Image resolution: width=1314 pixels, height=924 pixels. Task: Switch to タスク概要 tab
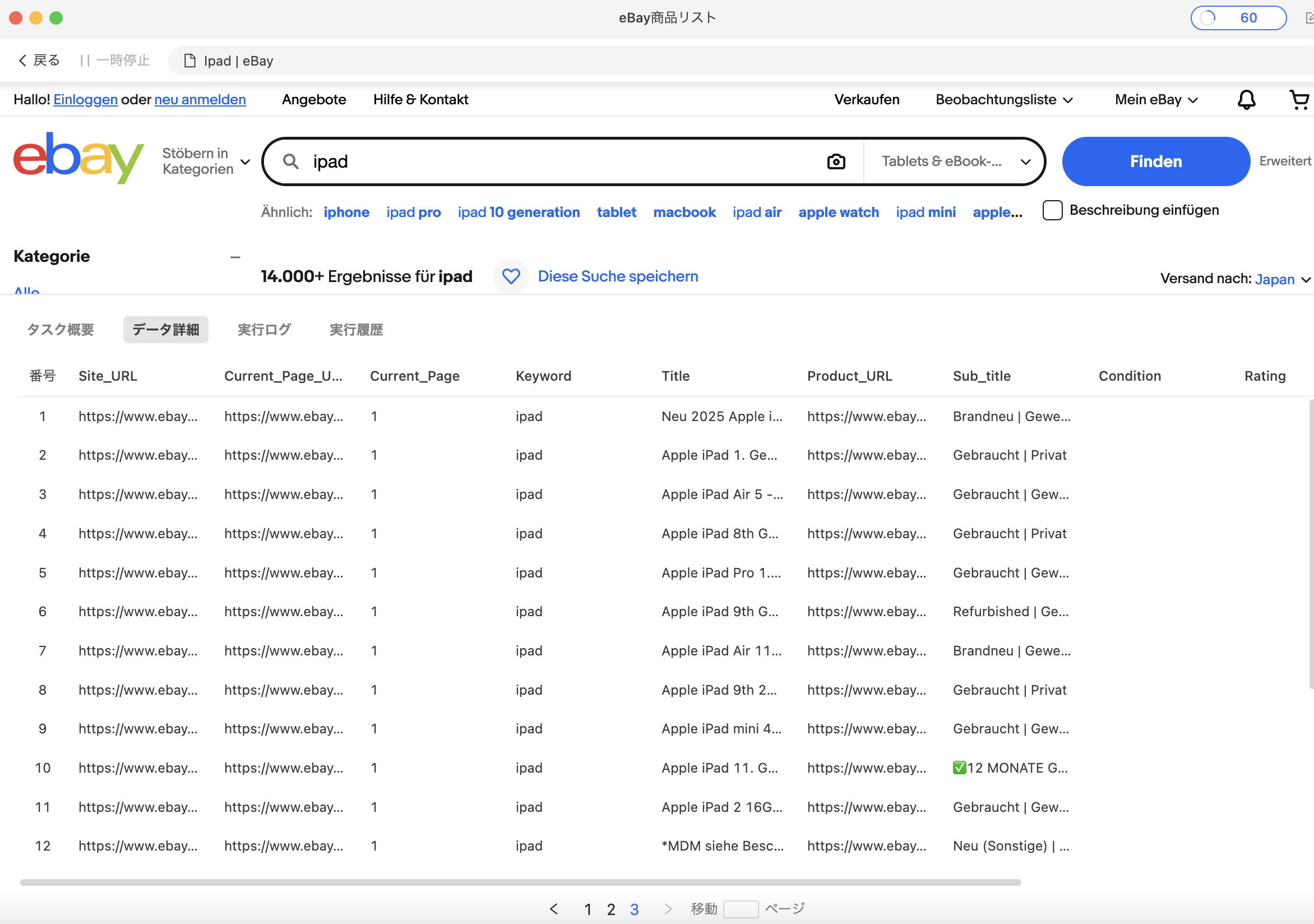(61, 330)
